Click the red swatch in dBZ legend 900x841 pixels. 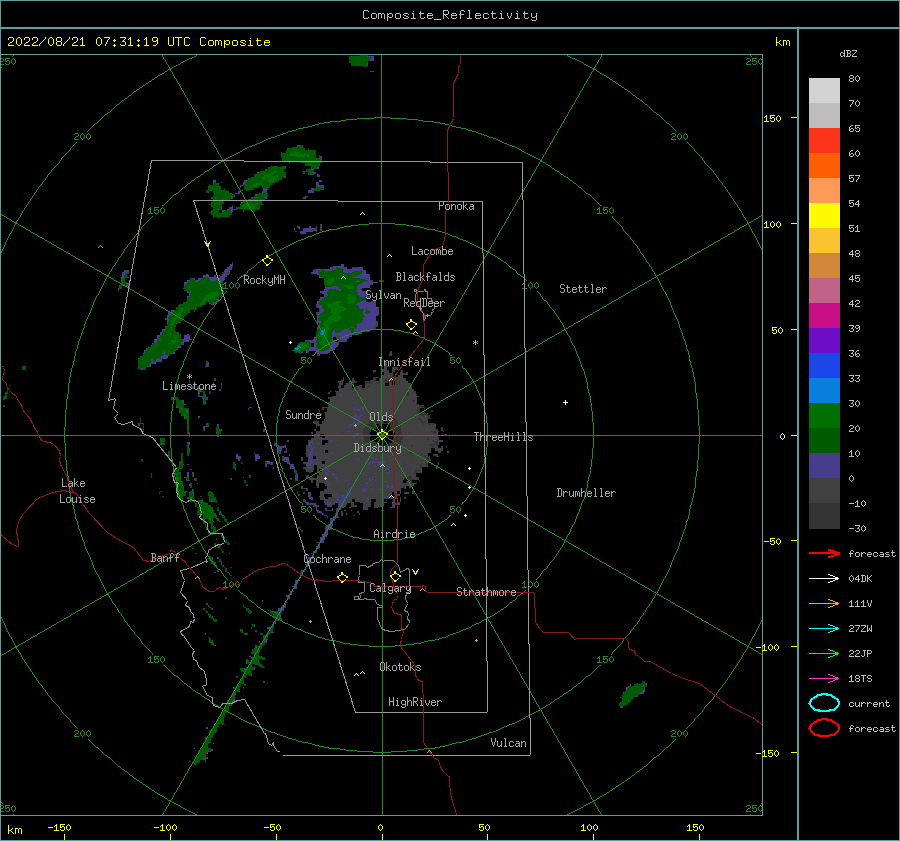click(x=824, y=141)
